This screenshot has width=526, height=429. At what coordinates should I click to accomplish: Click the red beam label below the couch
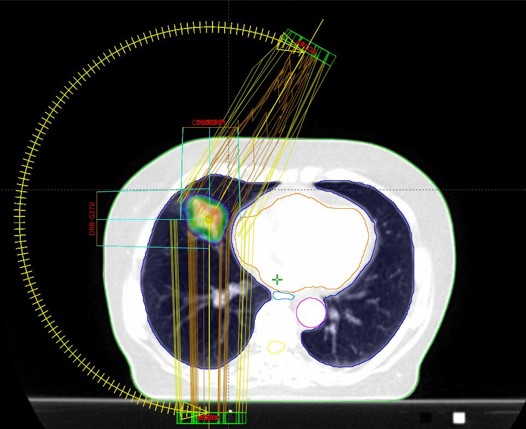pos(209,418)
